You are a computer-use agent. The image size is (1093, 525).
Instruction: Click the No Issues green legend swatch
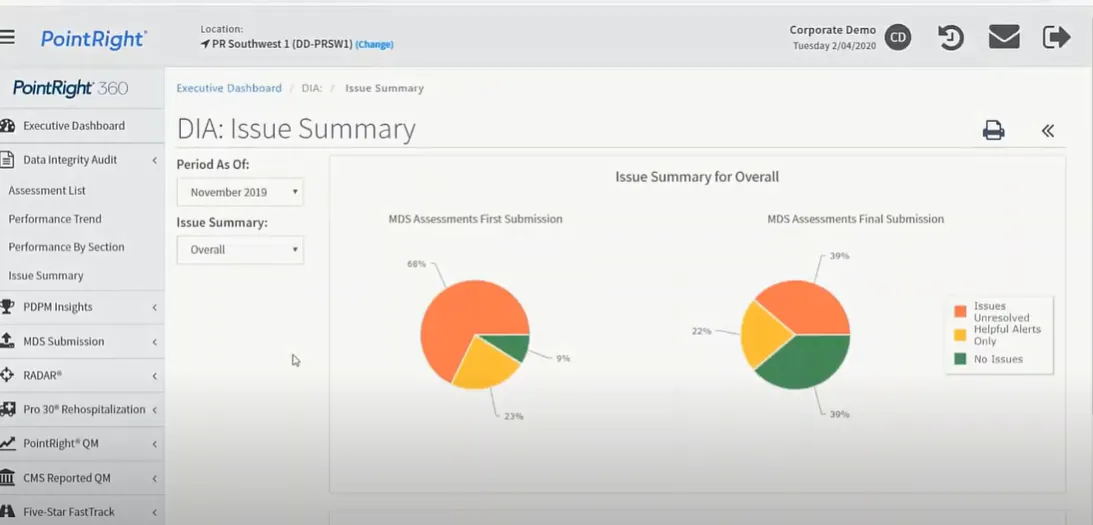pos(961,359)
